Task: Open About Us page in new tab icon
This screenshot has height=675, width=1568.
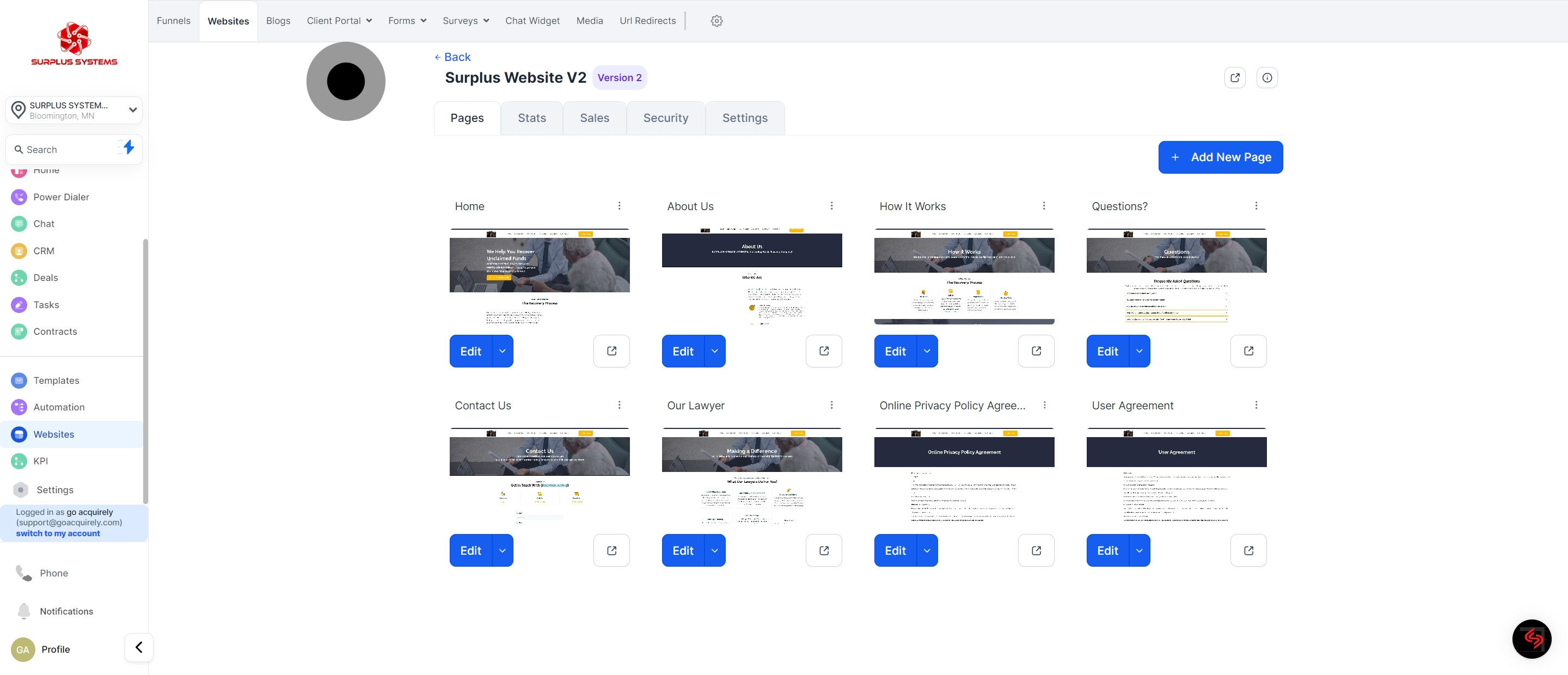Action: pos(824,351)
